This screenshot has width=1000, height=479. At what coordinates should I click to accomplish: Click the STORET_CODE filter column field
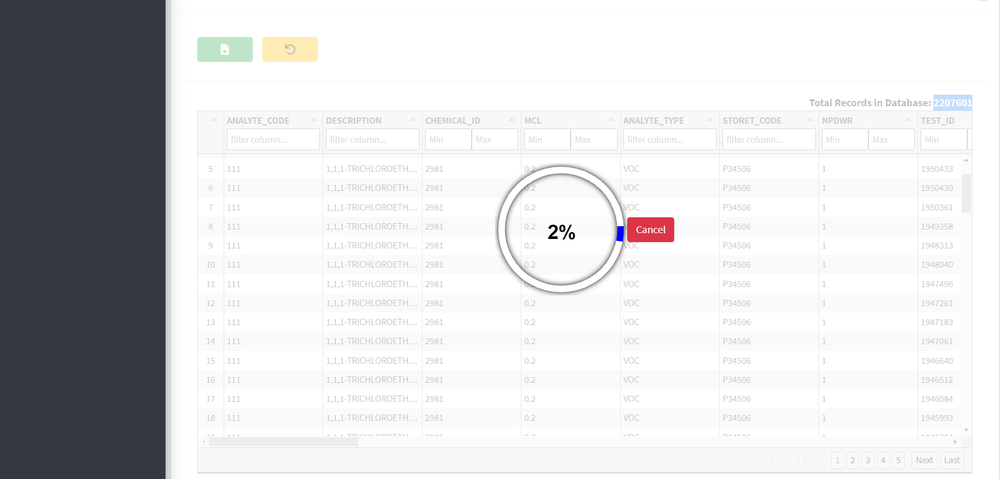[x=769, y=140]
